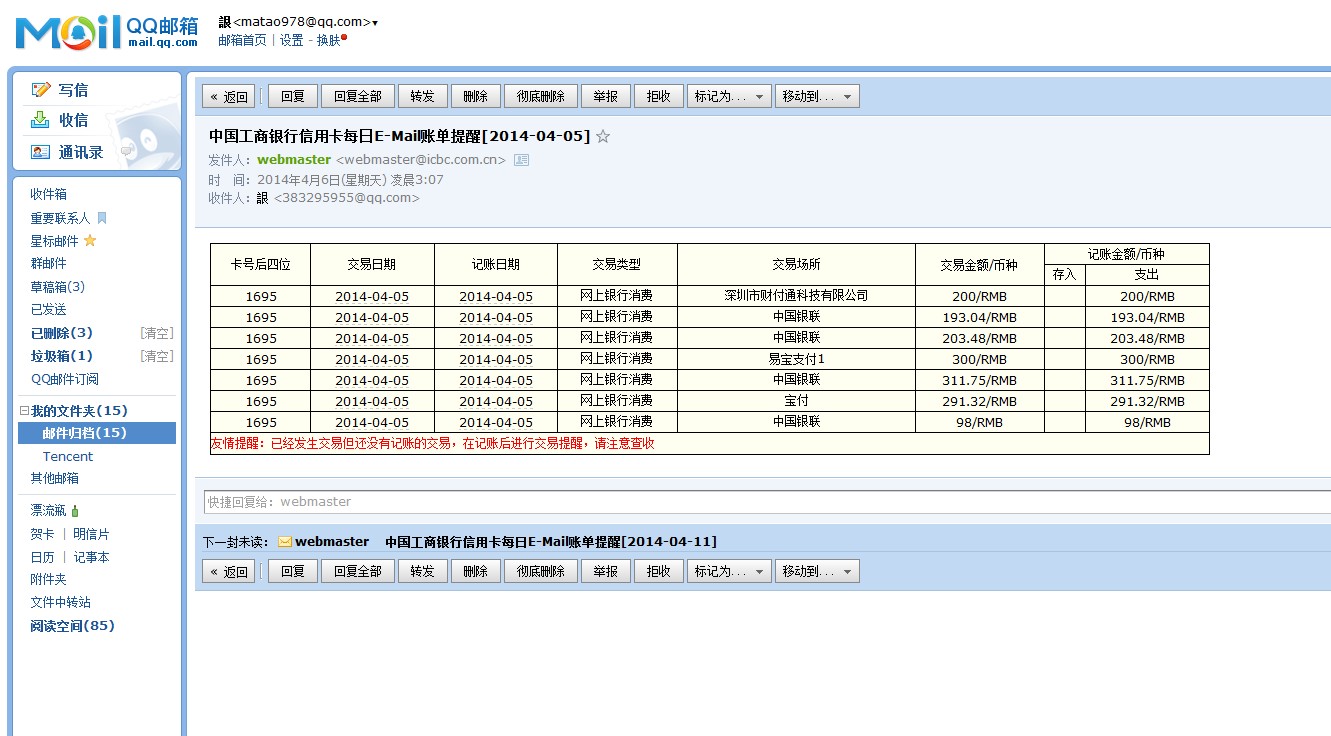This screenshot has height=736, width=1331.
Task: Star this ICBC bill email
Action: 603,137
